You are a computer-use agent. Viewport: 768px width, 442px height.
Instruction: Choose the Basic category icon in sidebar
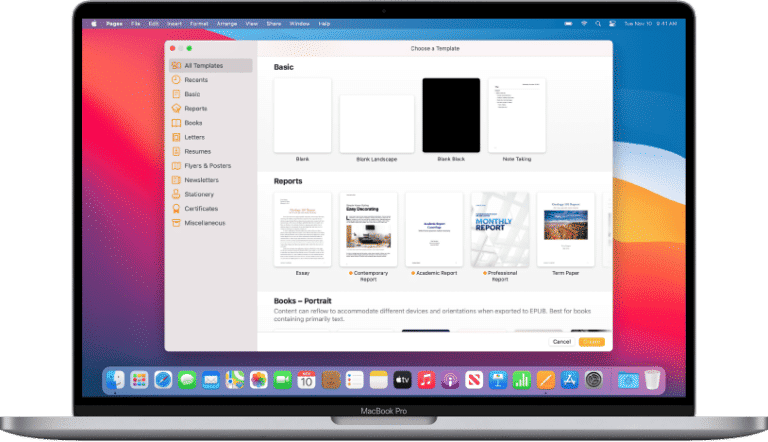click(x=176, y=94)
